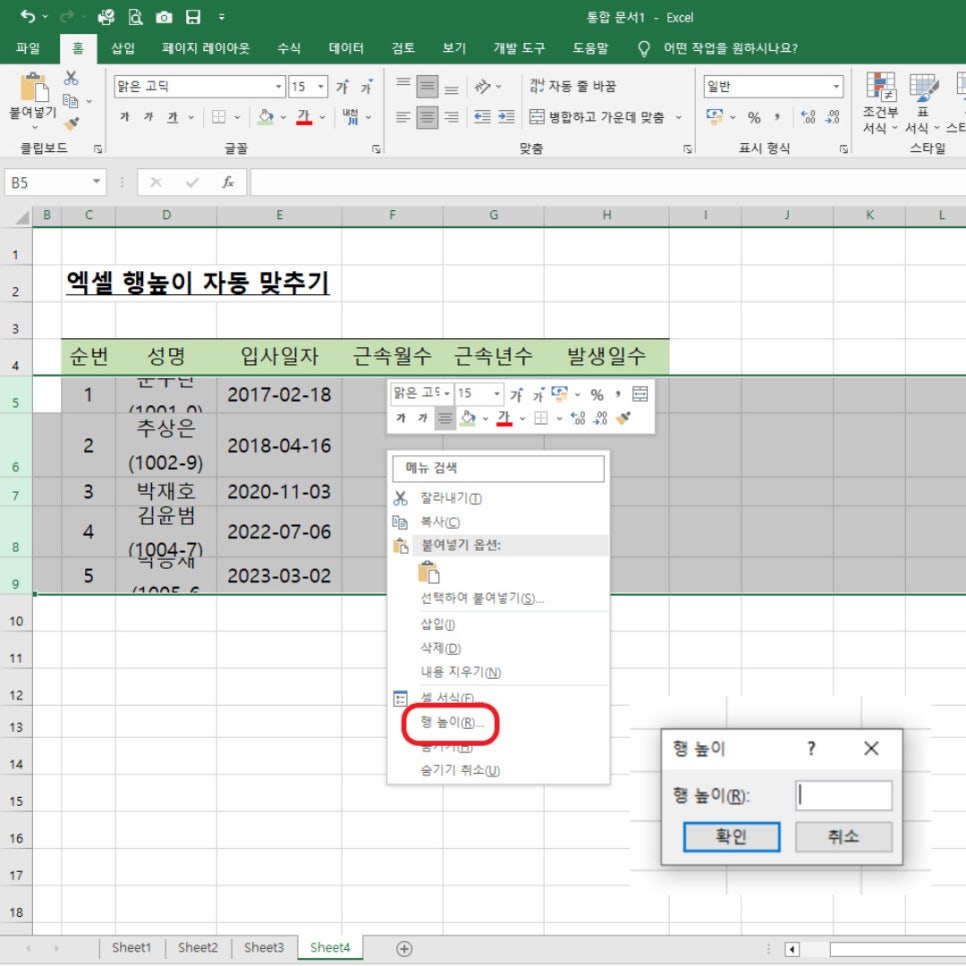
Task: Expand the merge and center dropdown arrow
Action: [x=678, y=117]
